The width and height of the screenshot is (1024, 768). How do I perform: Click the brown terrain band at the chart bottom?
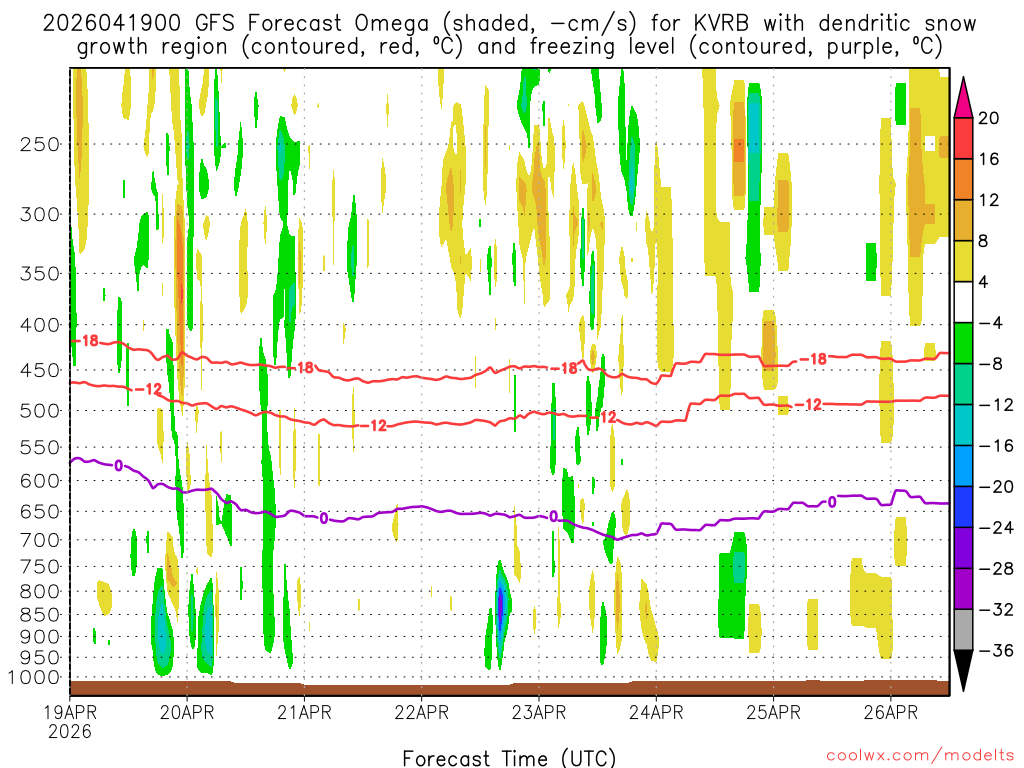tap(509, 688)
